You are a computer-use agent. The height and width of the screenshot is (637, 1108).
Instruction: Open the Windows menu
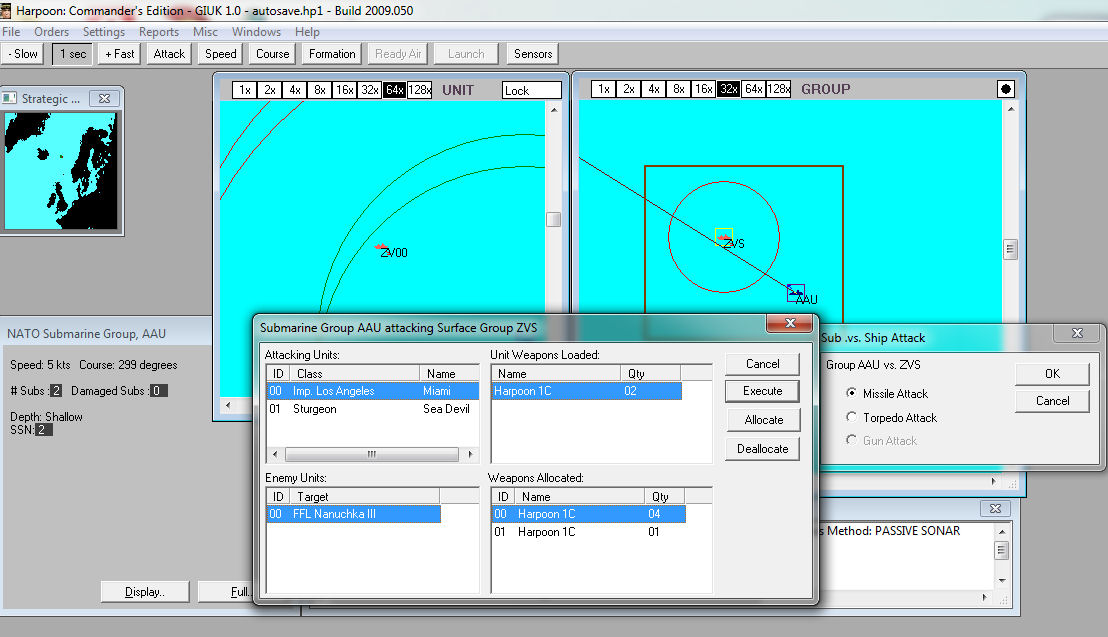click(257, 32)
